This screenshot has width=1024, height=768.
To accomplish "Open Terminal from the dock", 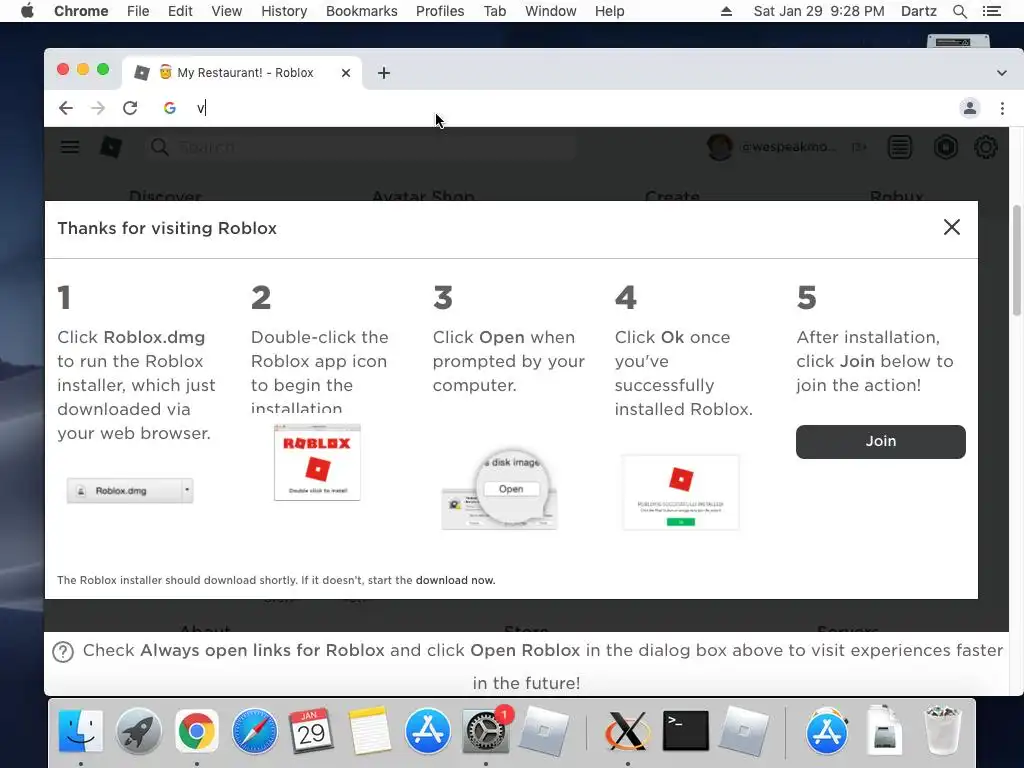I will tap(685, 731).
